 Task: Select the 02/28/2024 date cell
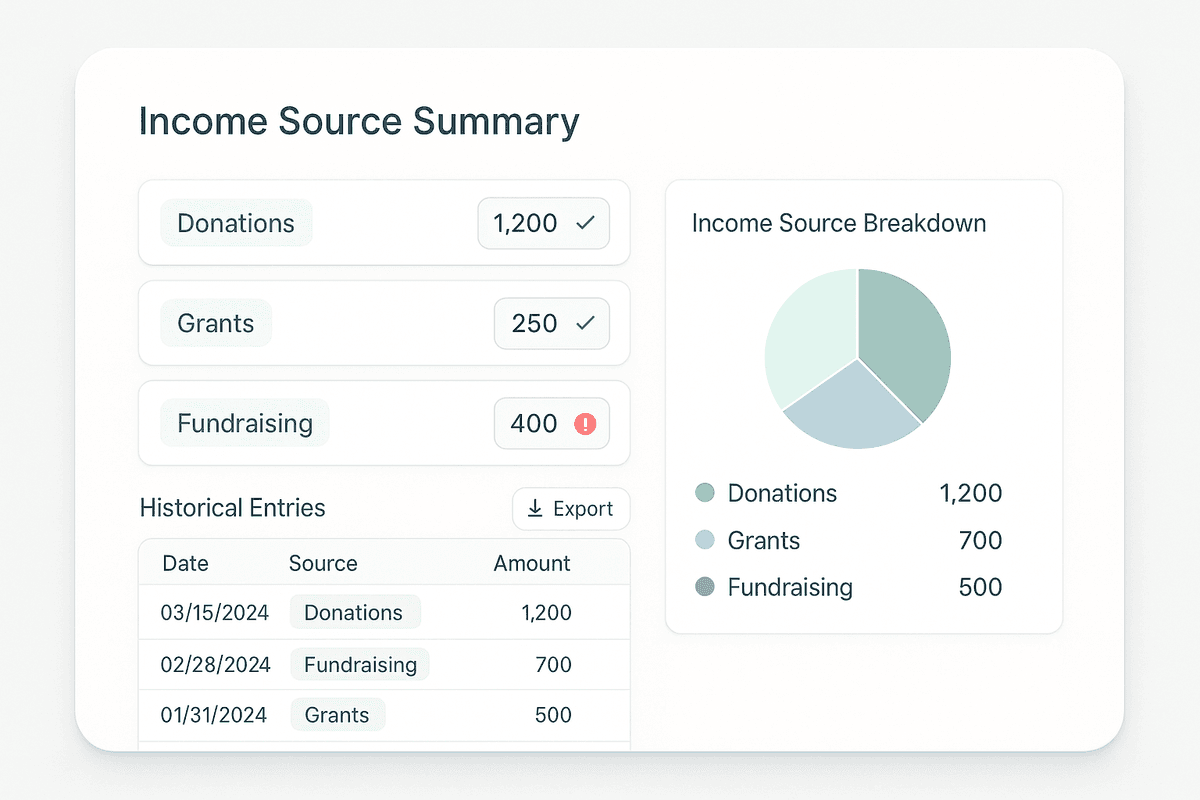point(215,664)
